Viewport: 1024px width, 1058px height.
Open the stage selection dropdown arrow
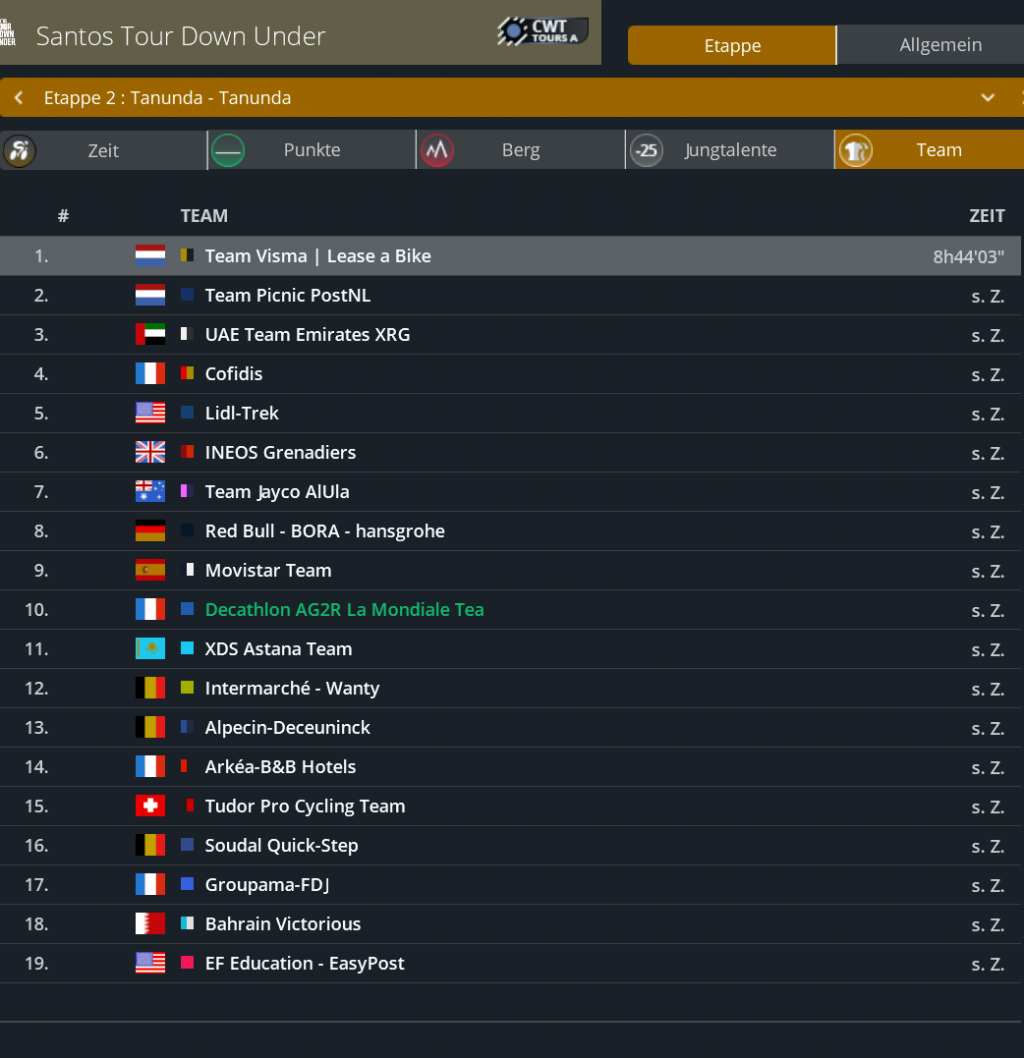click(988, 98)
